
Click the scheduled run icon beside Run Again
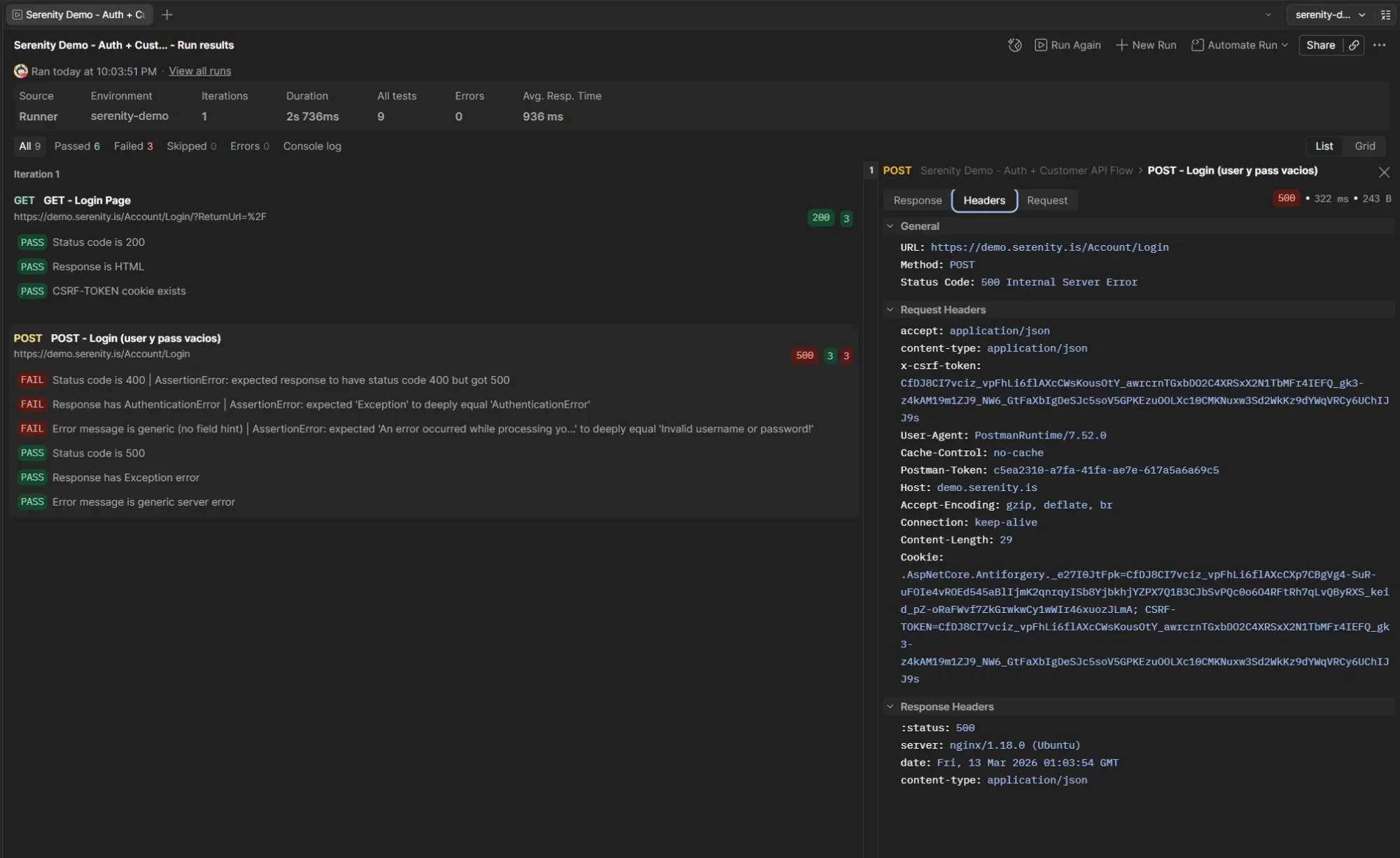1014,45
